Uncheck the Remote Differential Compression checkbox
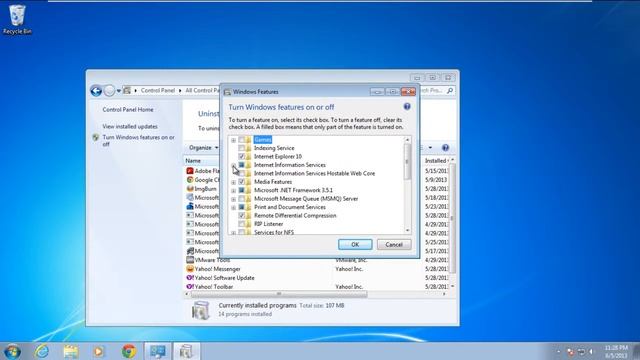Screen dimensions: 640x360 point(242,216)
